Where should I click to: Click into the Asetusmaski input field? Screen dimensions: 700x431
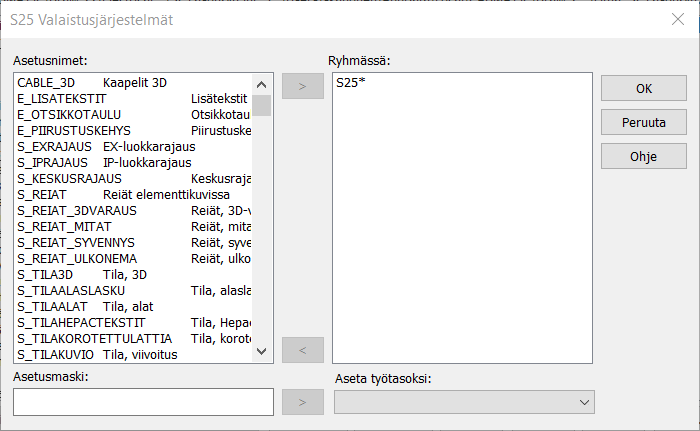click(x=143, y=402)
